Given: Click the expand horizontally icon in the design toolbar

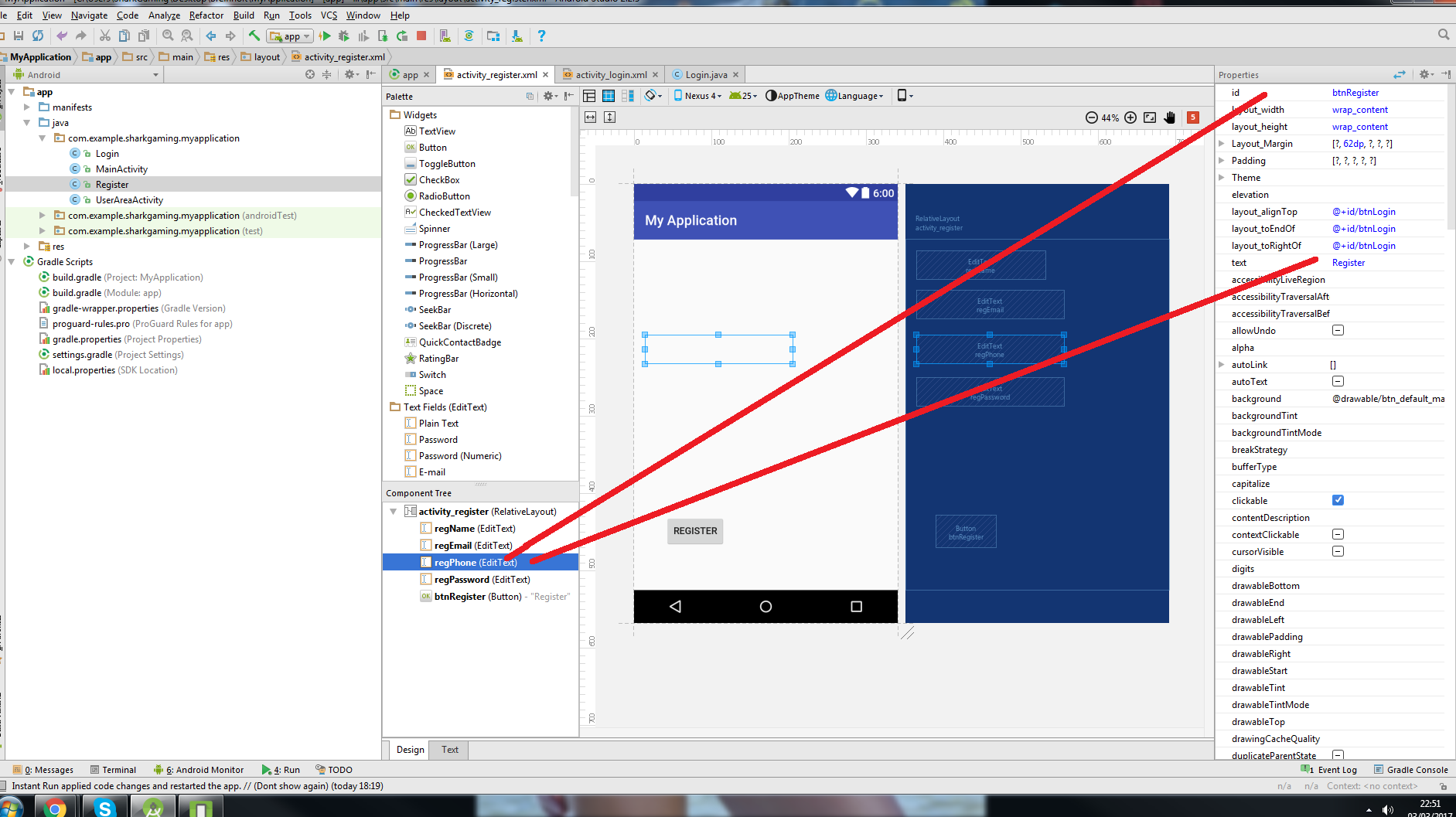Looking at the screenshot, I should (591, 117).
